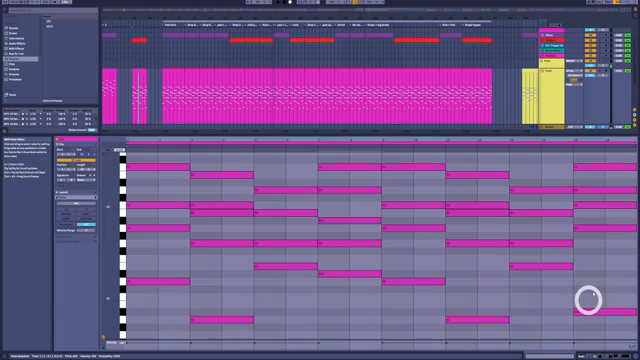Open the Samples browser category
Screen dimensions: 640x360
pyautogui.click(x=14, y=69)
